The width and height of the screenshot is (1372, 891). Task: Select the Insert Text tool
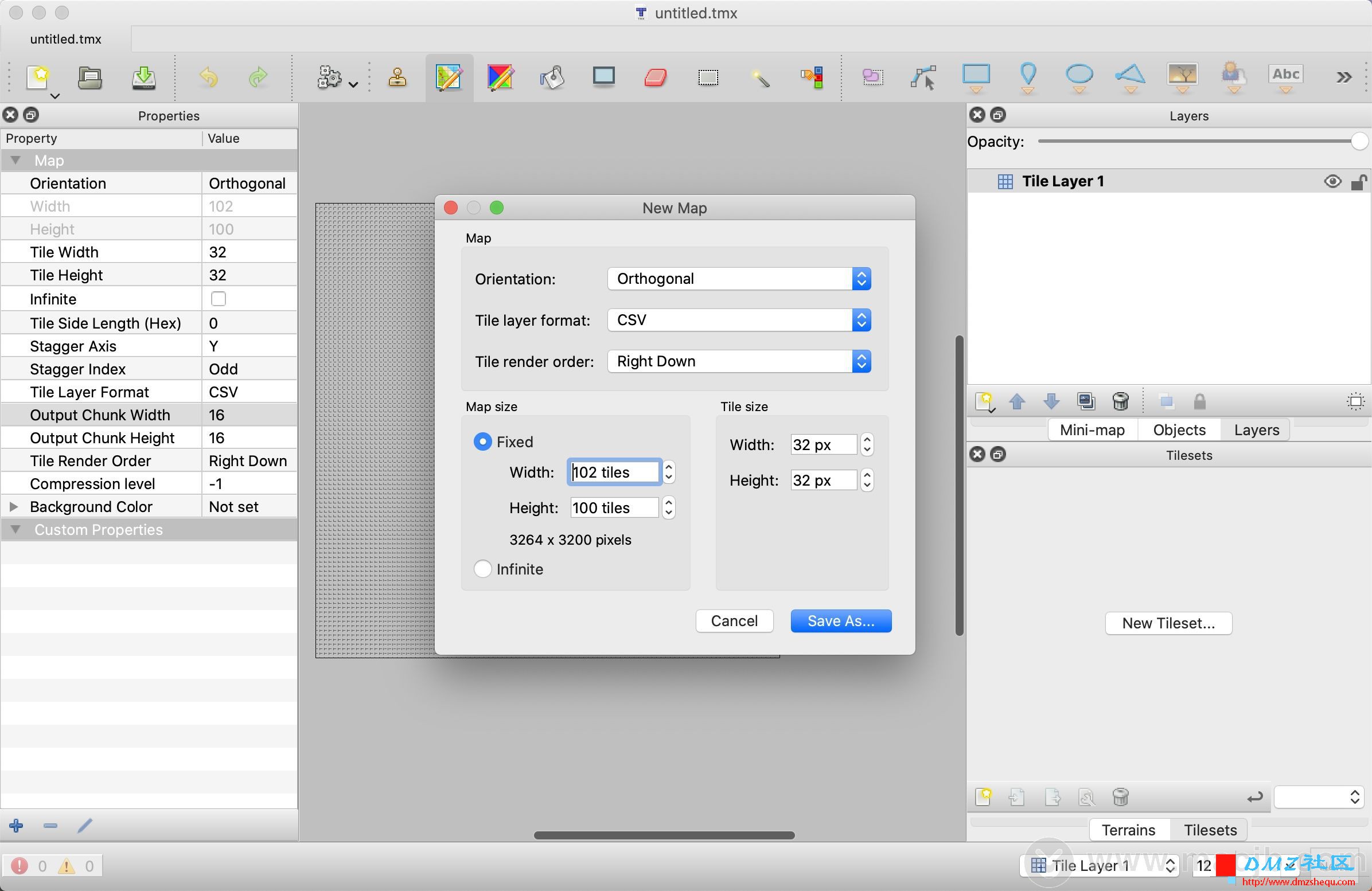(x=1285, y=77)
